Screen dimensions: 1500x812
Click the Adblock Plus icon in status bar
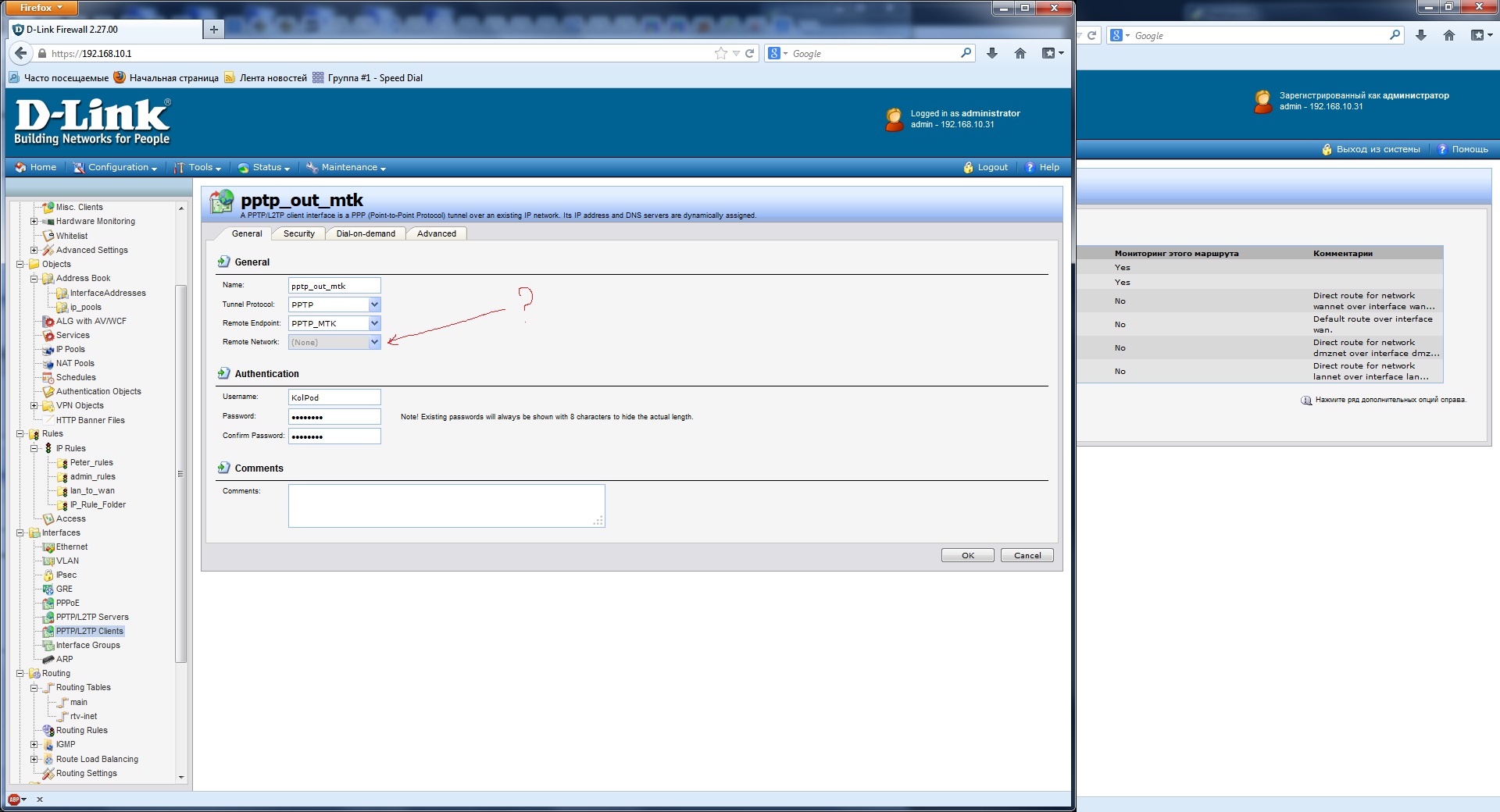pos(14,800)
